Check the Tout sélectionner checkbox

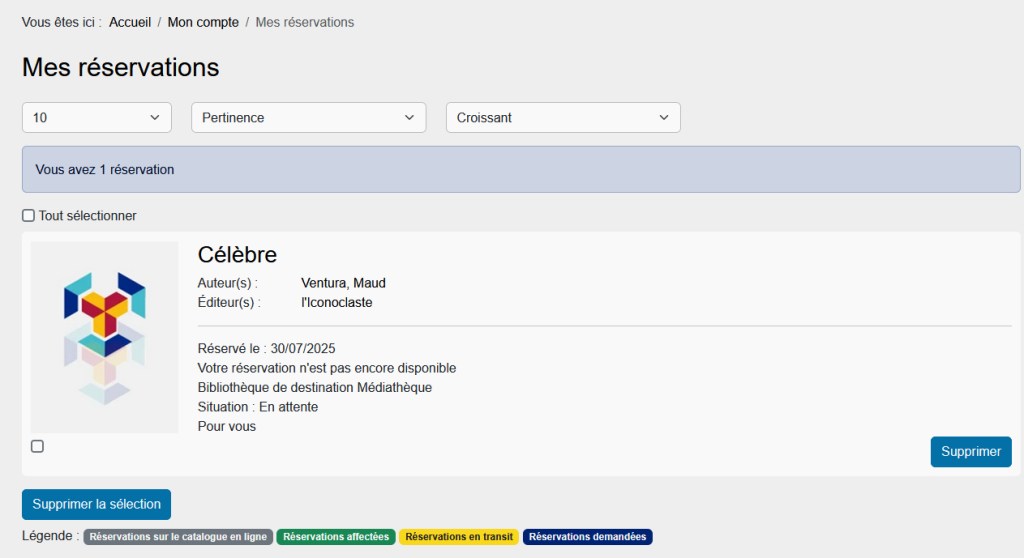click(29, 216)
